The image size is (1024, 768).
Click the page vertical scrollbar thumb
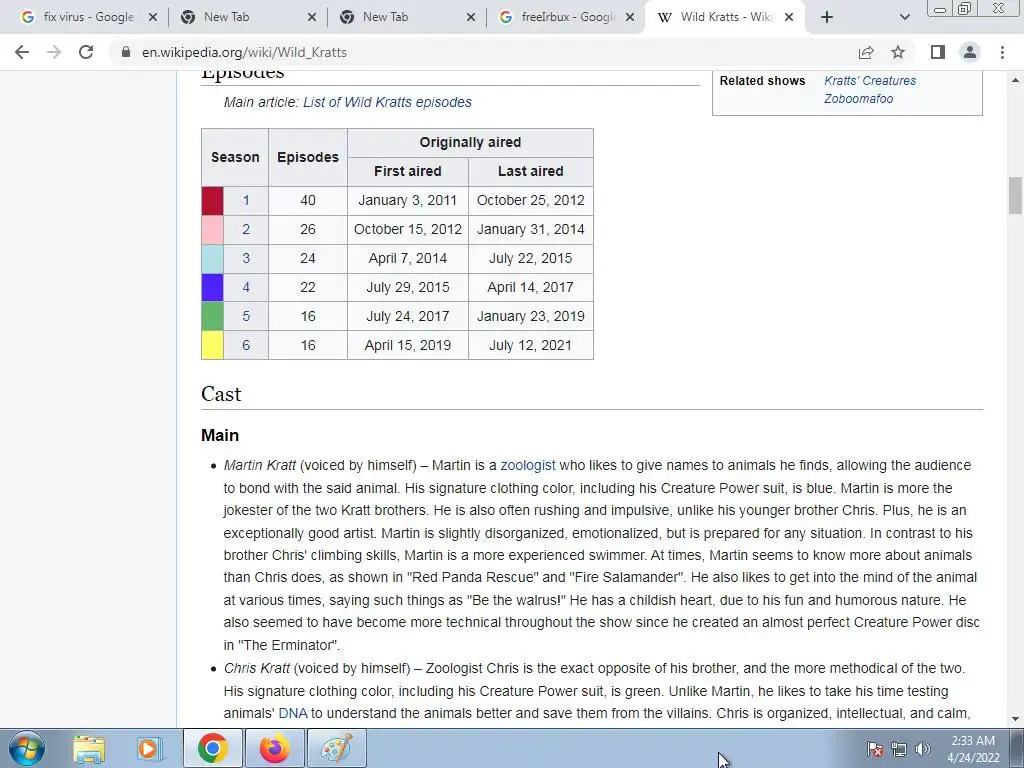(x=1015, y=195)
